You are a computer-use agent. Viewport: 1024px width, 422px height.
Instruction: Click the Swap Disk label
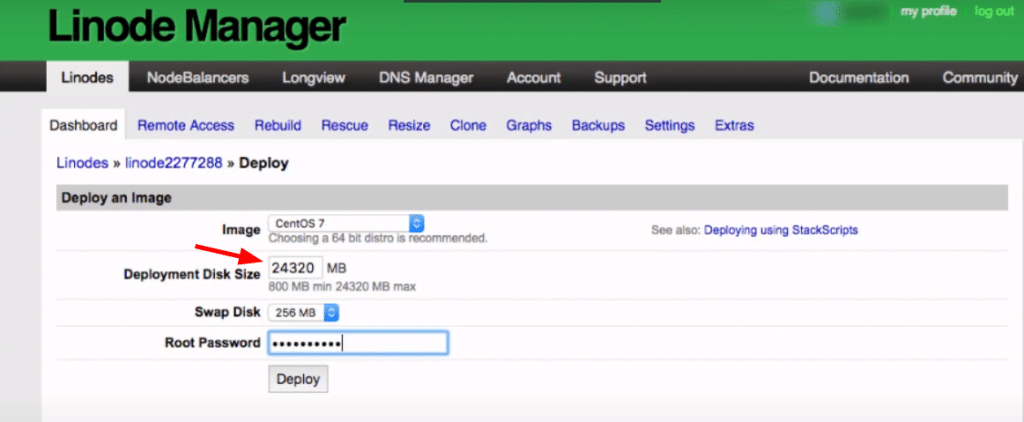(227, 312)
